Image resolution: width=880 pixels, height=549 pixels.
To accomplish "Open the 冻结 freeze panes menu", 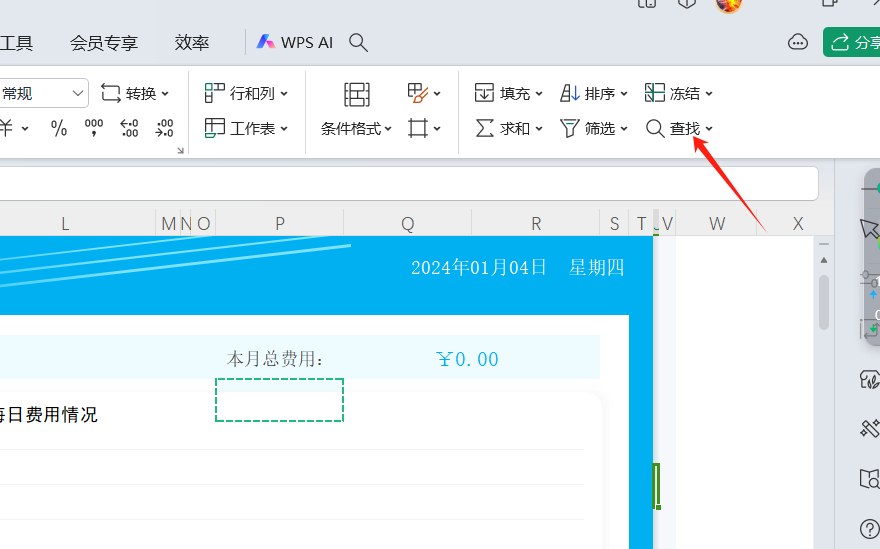I will (679, 93).
